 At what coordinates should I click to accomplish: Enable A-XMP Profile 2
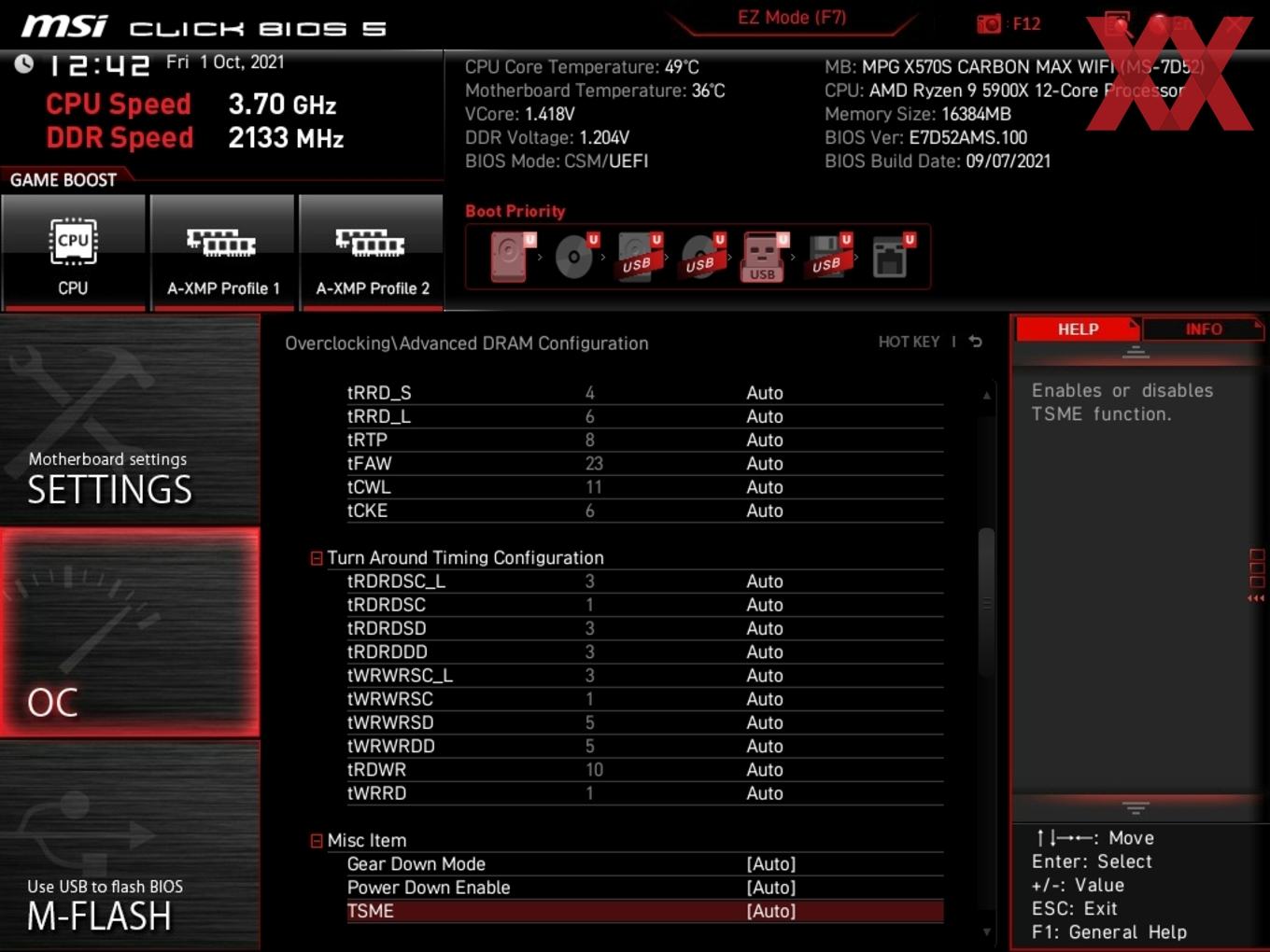coord(372,252)
